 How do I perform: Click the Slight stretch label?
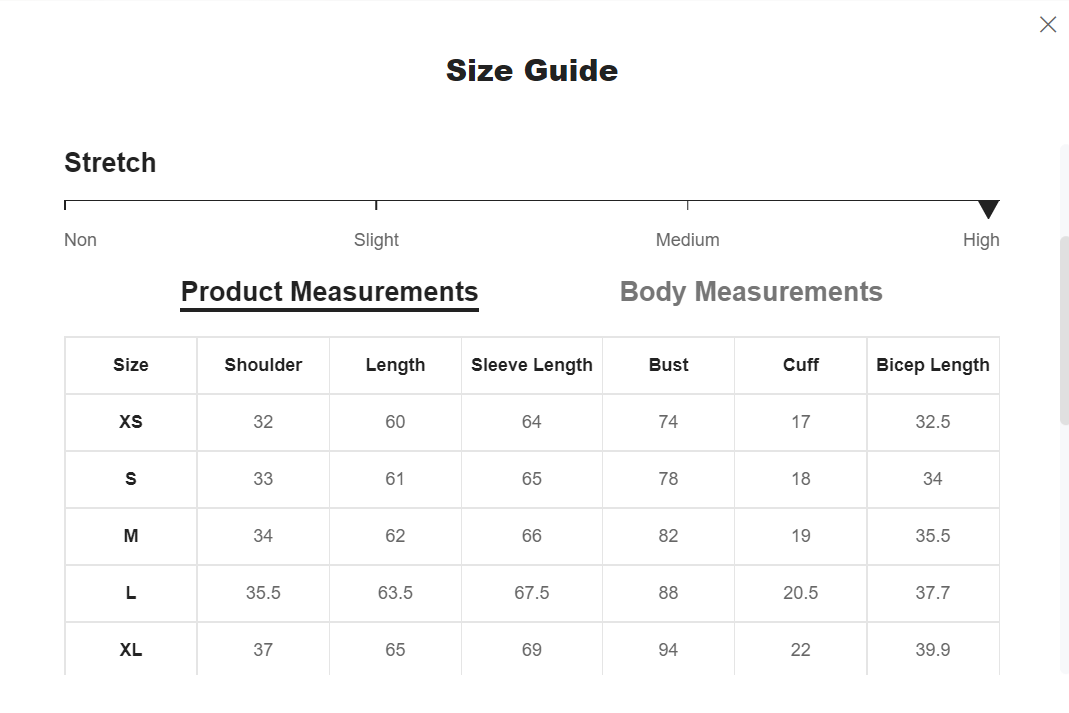(x=376, y=240)
